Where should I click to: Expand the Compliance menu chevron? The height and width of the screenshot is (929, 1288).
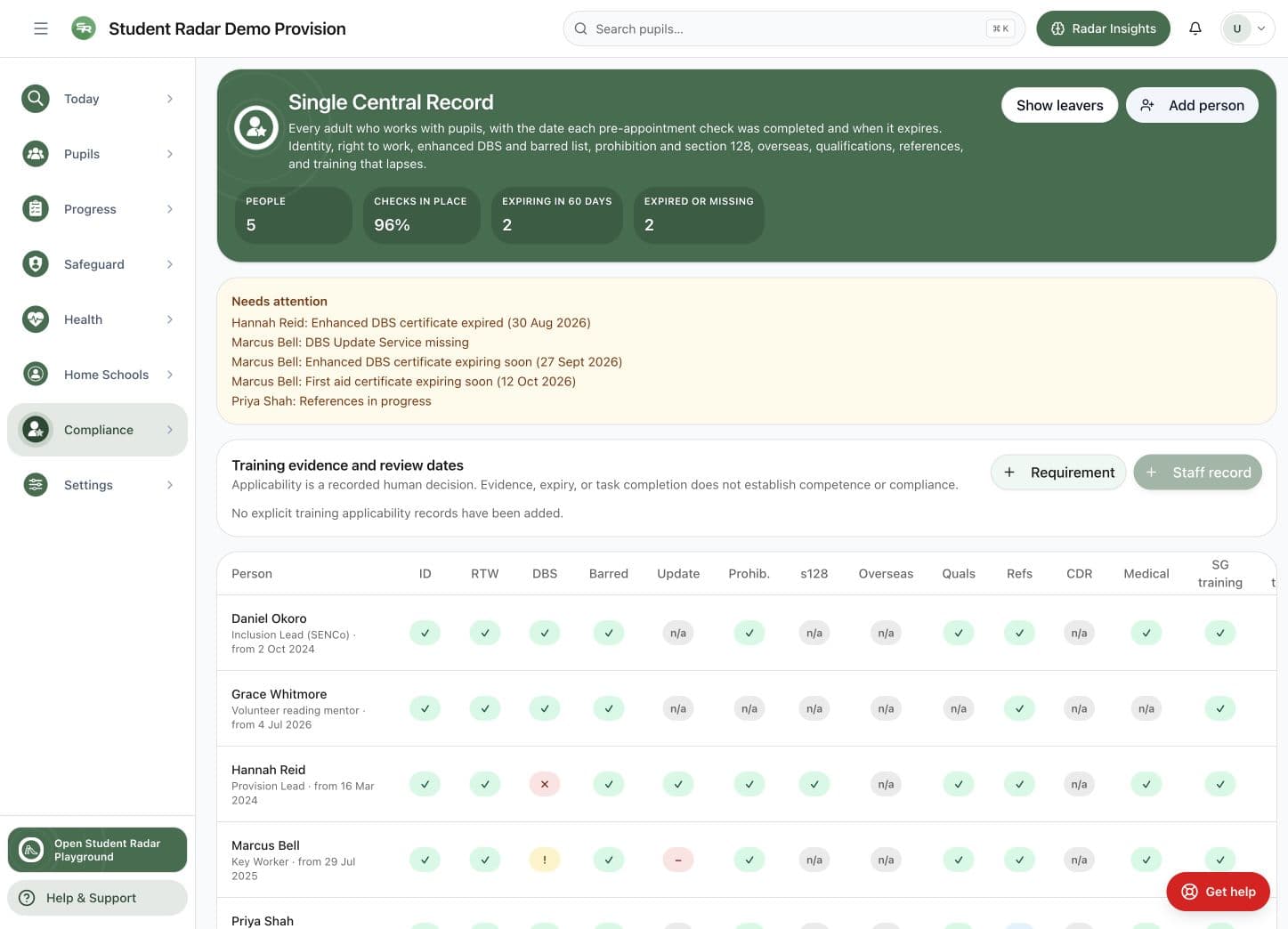(170, 430)
